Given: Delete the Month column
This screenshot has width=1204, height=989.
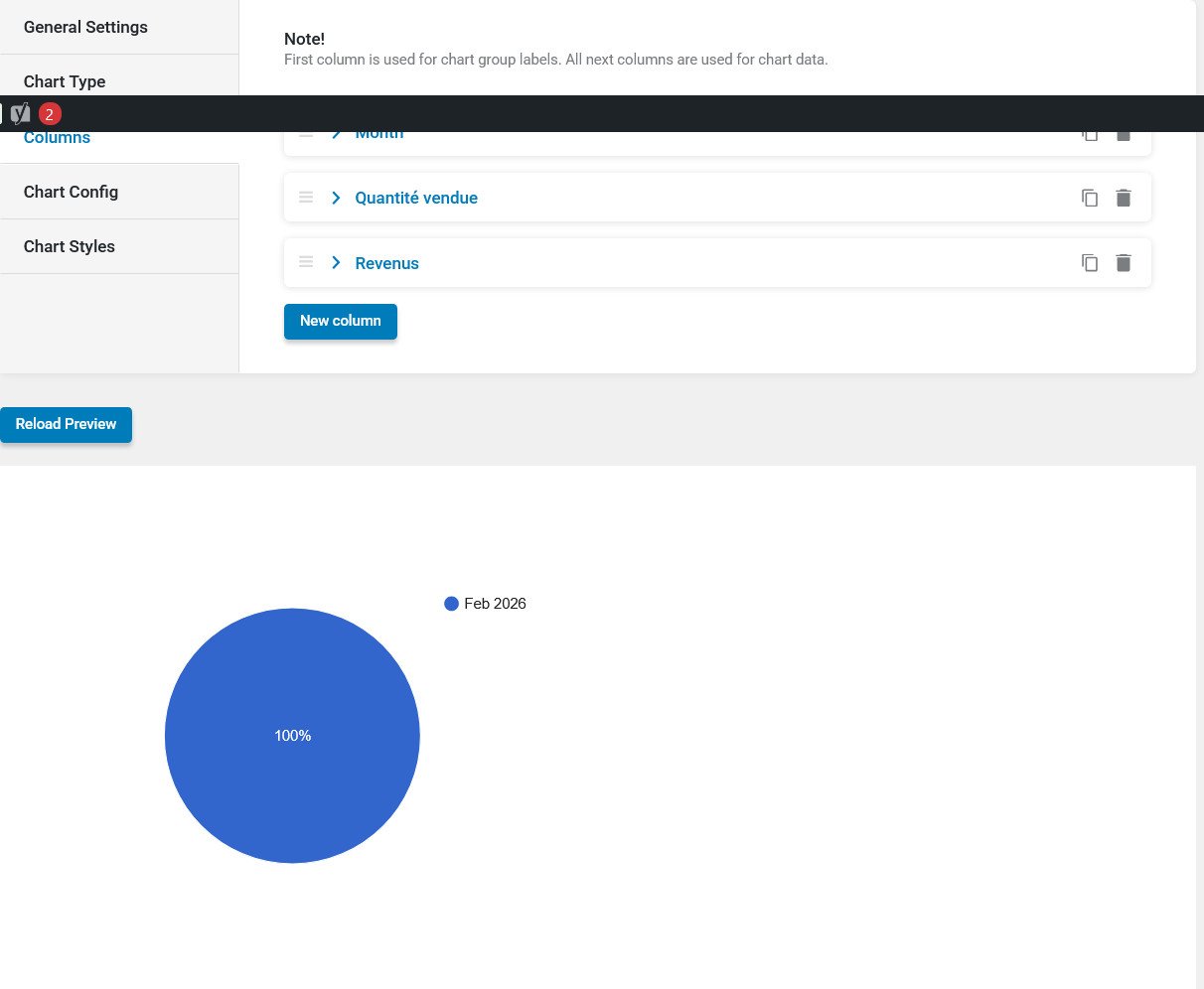Looking at the screenshot, I should [1124, 134].
